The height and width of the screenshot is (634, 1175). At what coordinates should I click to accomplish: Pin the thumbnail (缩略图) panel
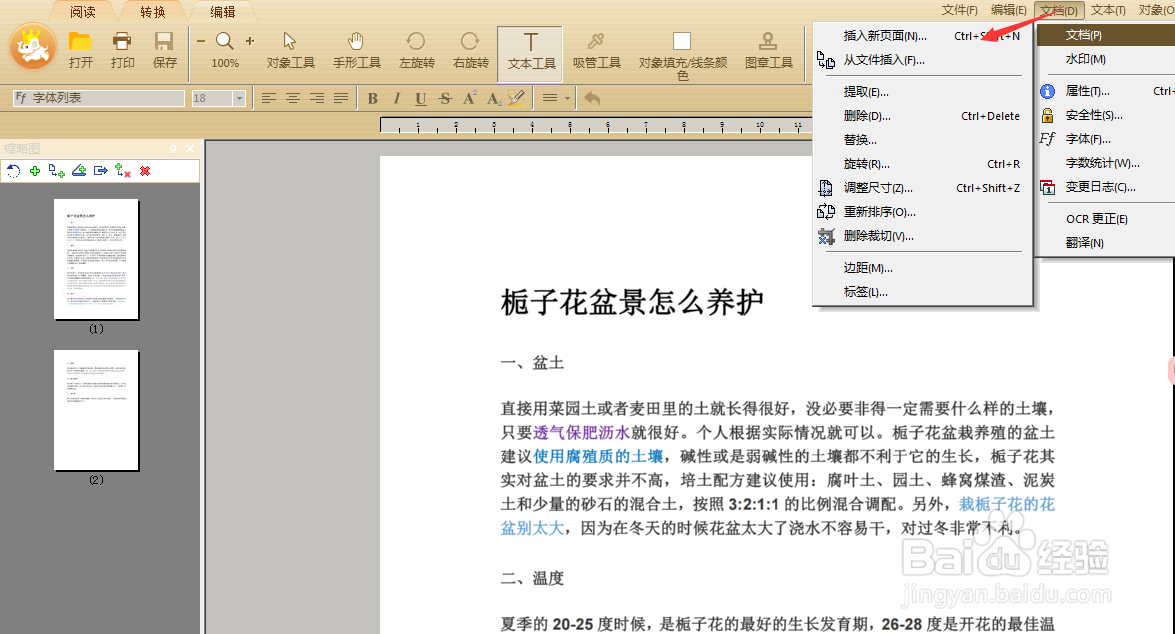click(173, 148)
